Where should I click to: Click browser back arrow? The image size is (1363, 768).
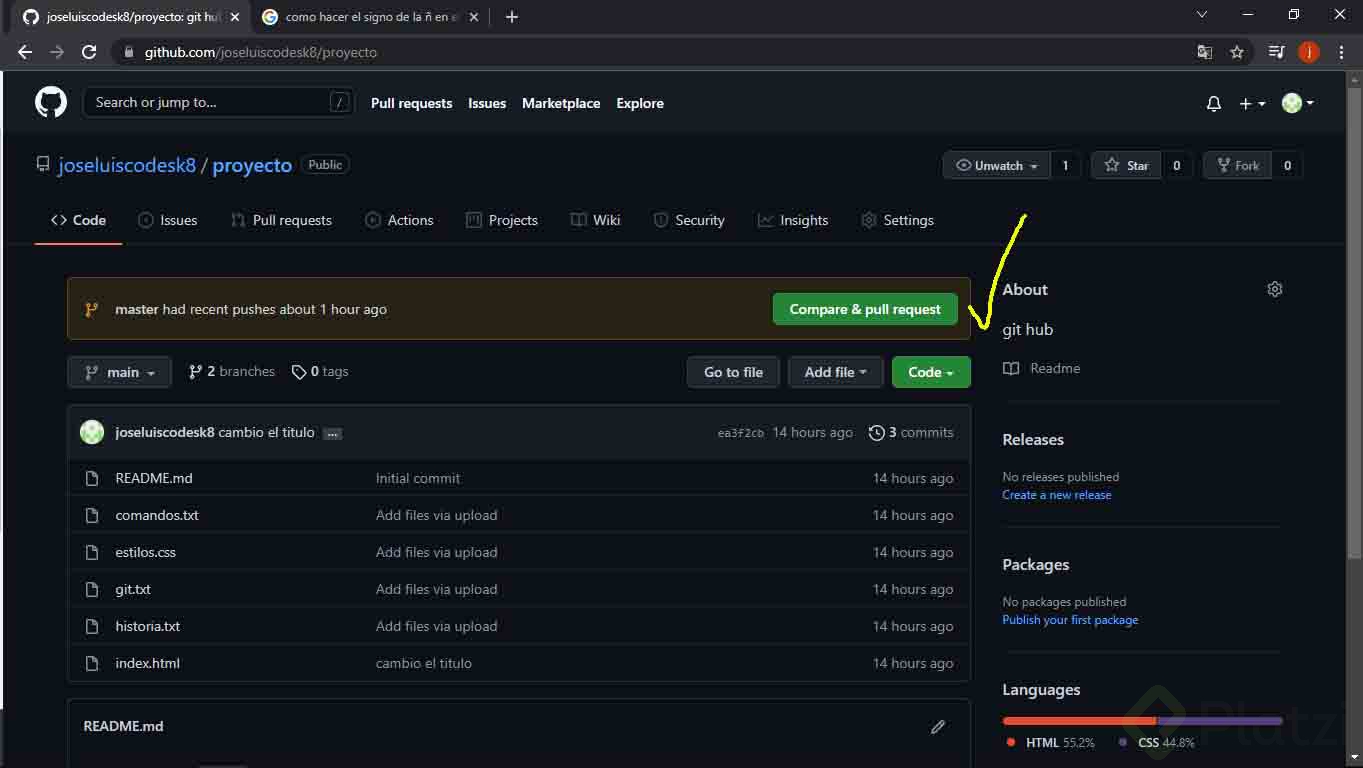25,52
